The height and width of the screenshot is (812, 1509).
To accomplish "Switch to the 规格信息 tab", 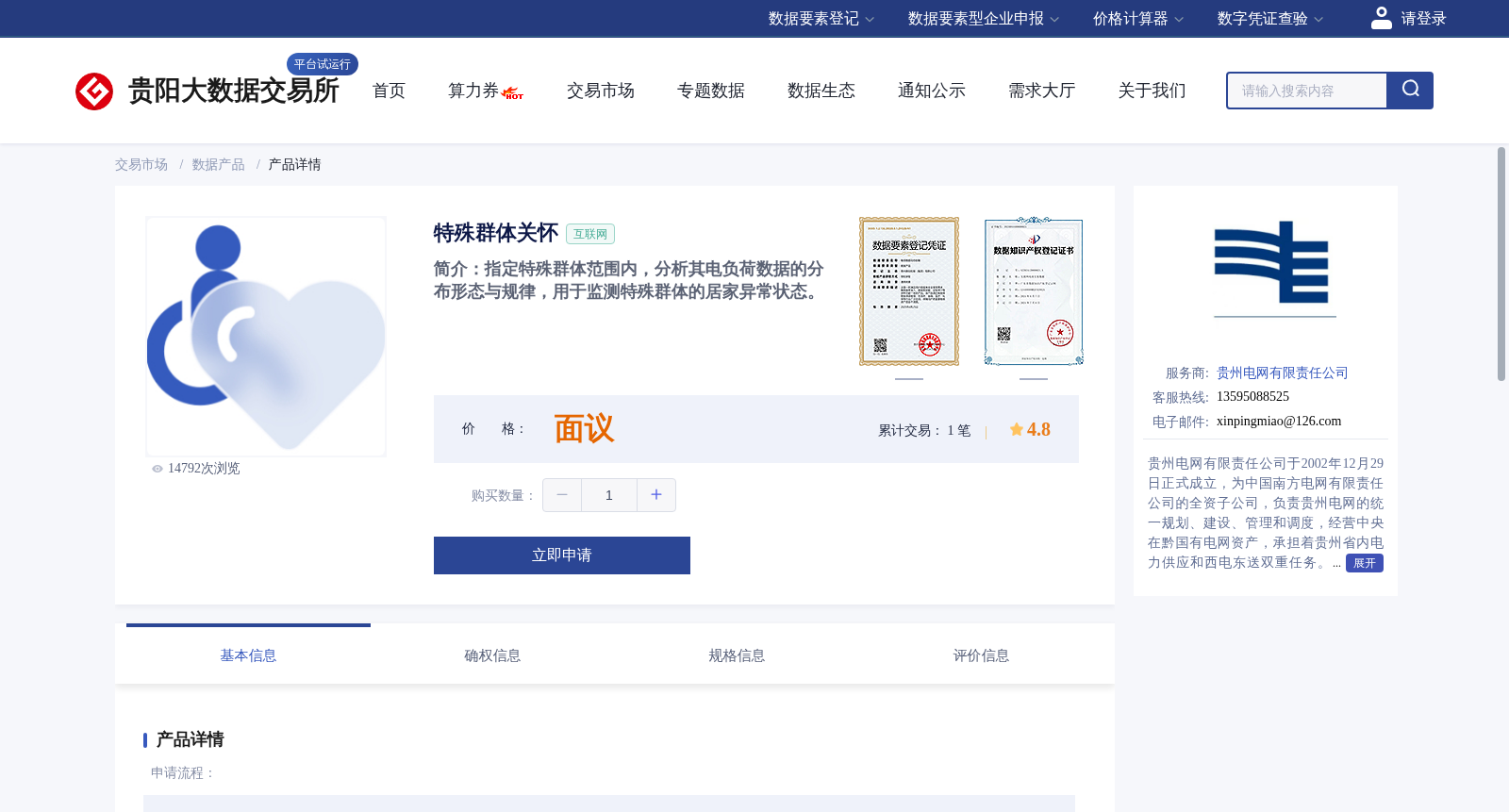I will point(737,655).
